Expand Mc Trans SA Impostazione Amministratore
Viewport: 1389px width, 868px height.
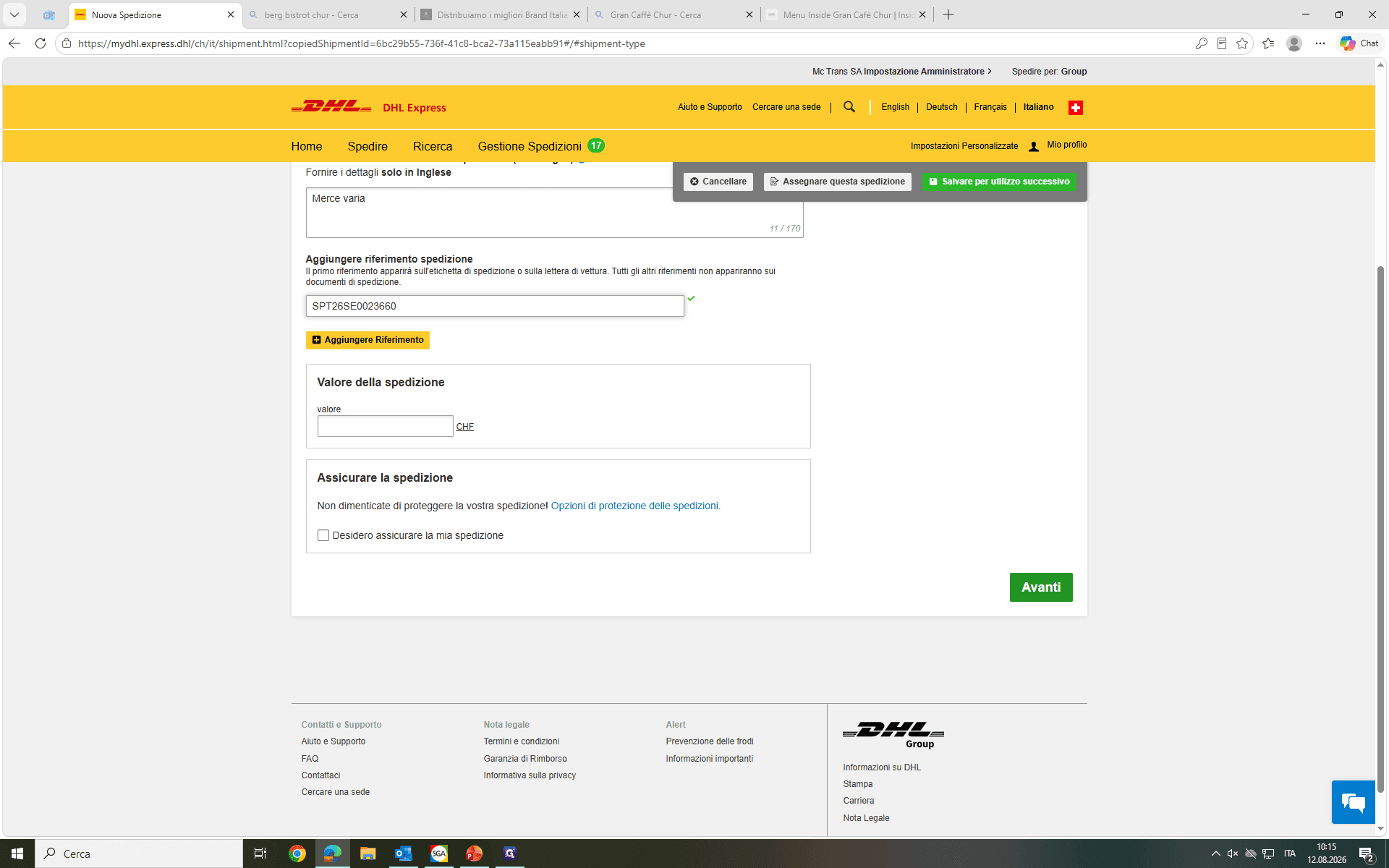click(901, 72)
